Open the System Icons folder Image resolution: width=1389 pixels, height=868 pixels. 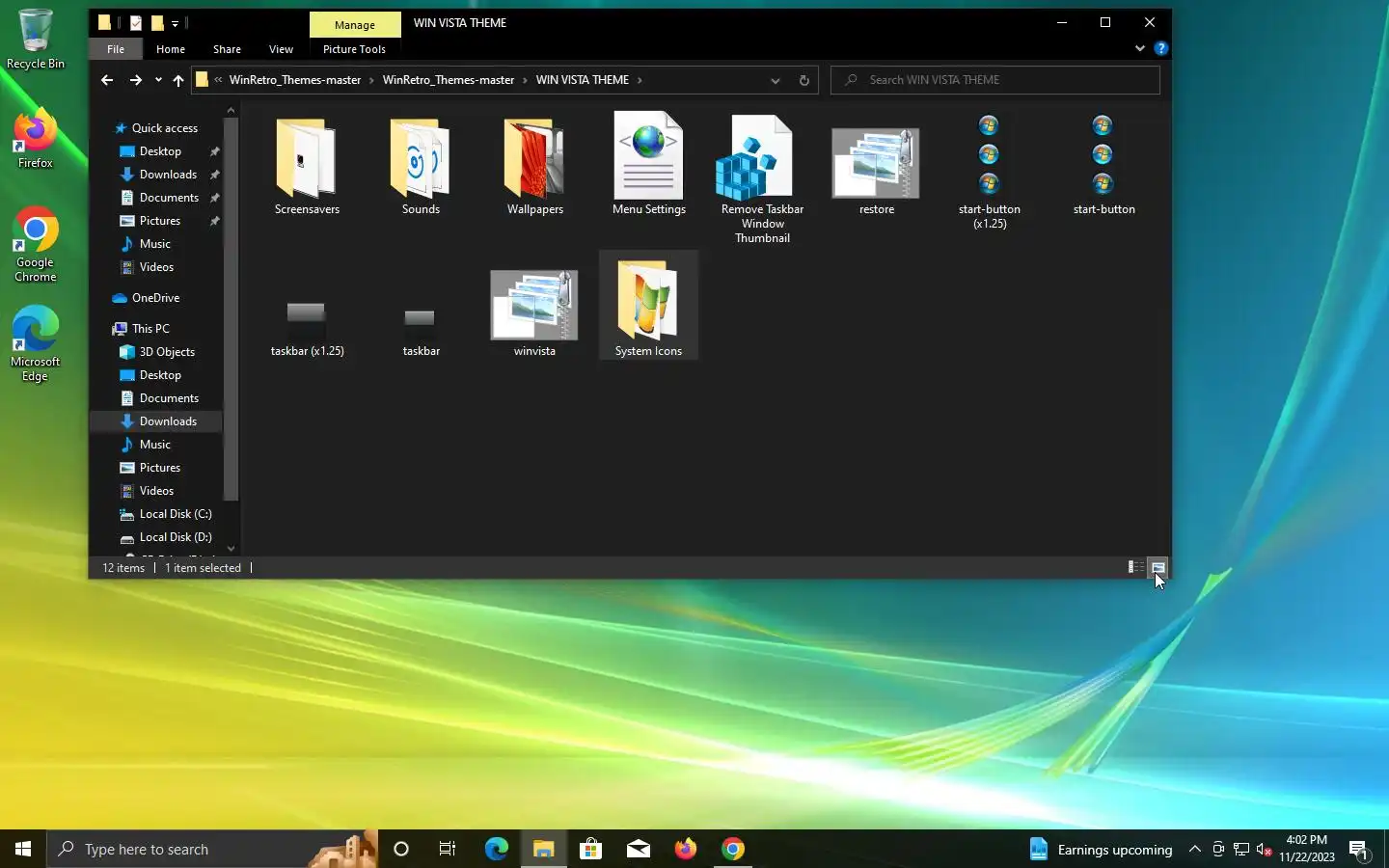(648, 307)
